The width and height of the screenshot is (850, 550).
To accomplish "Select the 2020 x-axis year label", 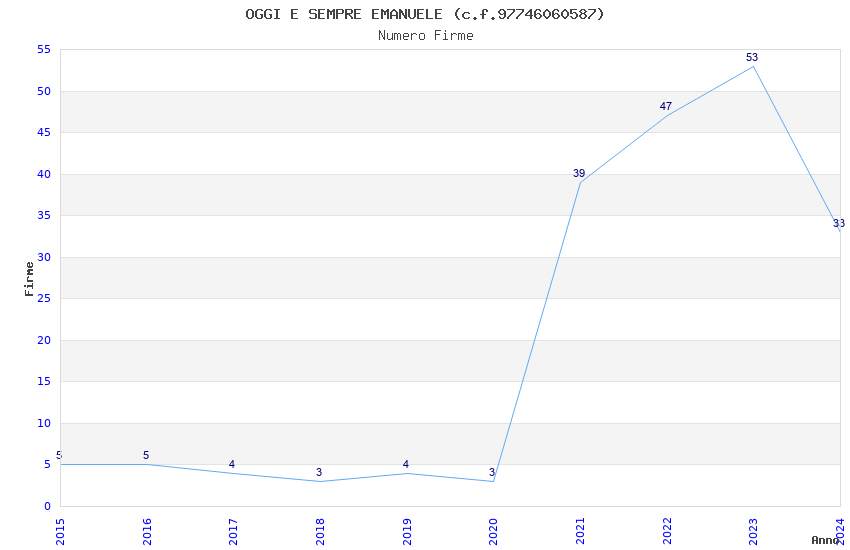I will [493, 532].
